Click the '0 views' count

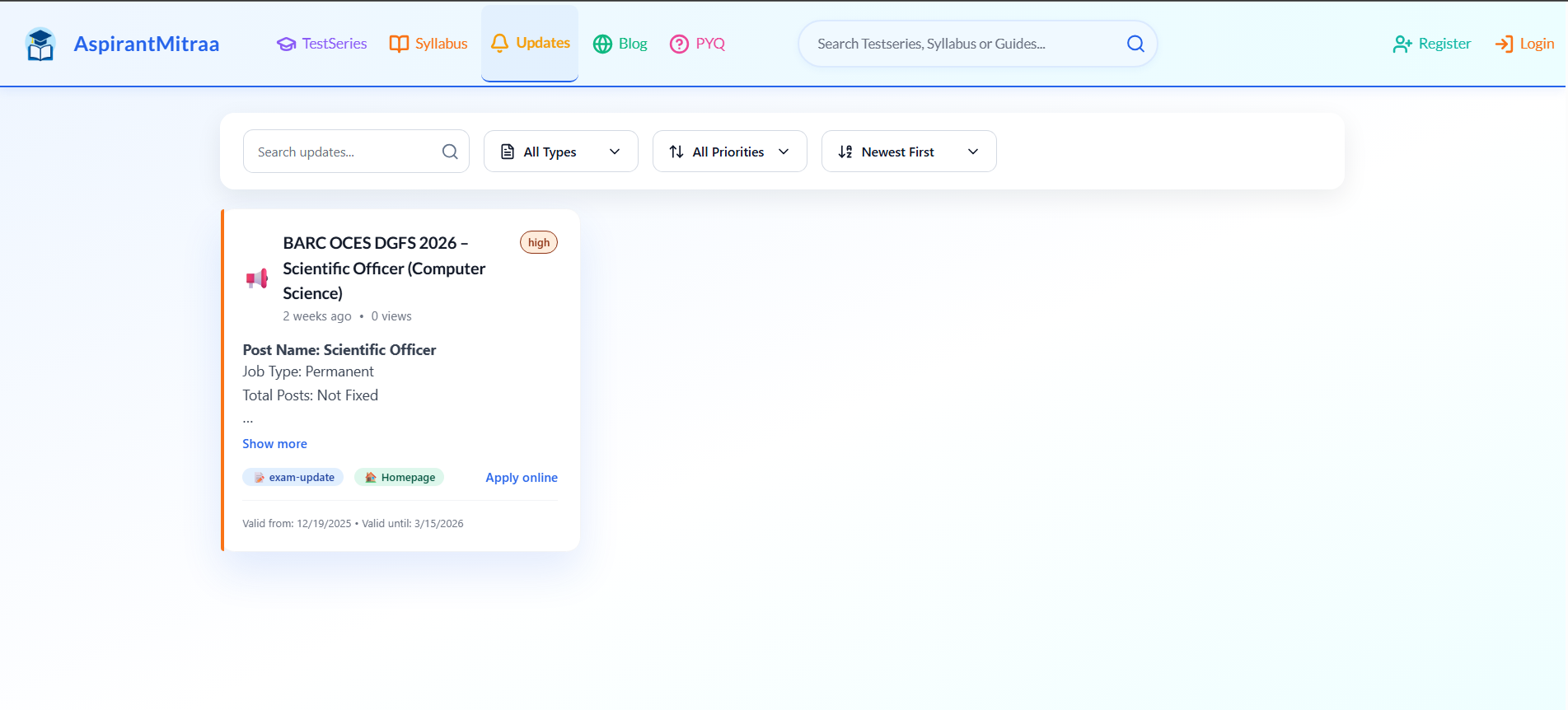(x=391, y=316)
